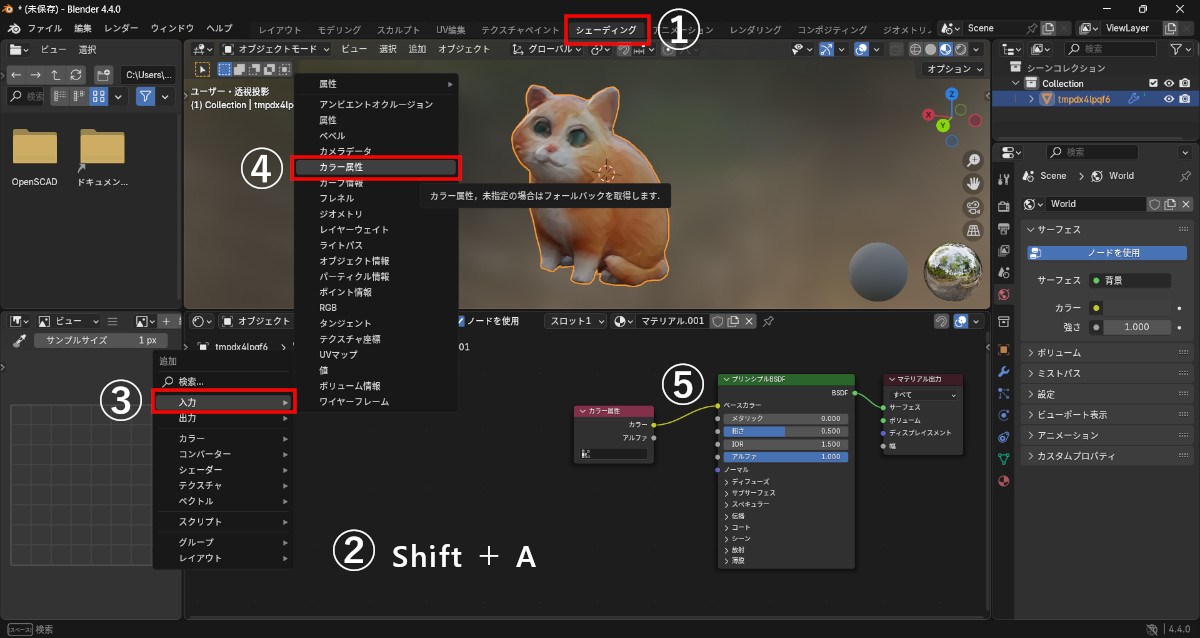Screen dimensions: 1200x638
Task: Switch viewport to rendered shading
Action: (960, 49)
